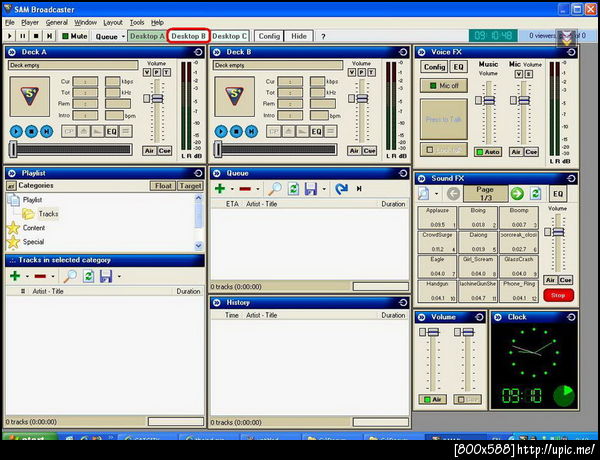Stop Deck A with its blue stop icon

(31, 132)
